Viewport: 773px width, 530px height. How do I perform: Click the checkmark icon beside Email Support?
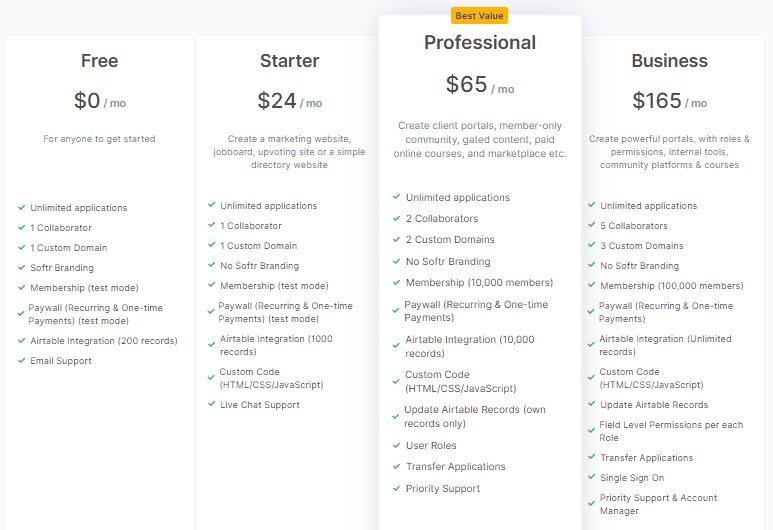click(x=21, y=361)
